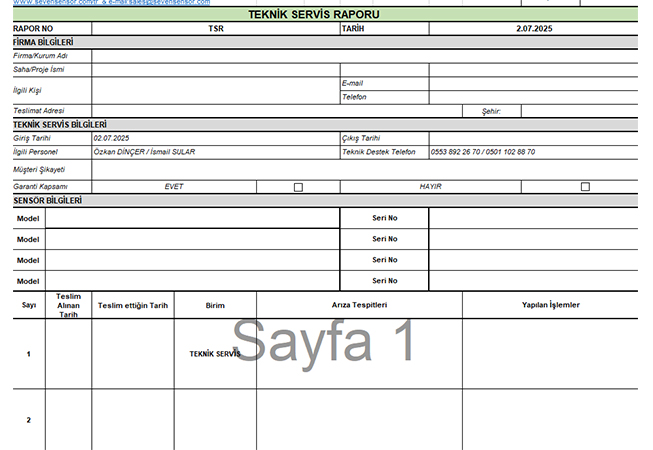
Task: Select the Şehir: label cell
Action: [491, 111]
